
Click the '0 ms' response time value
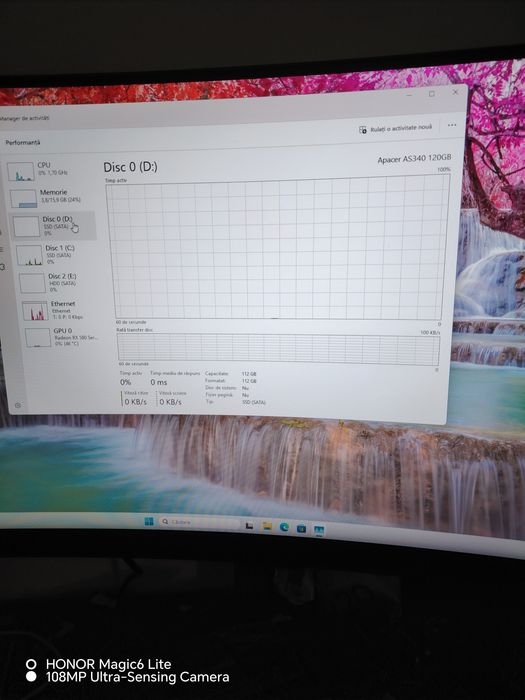[158, 382]
